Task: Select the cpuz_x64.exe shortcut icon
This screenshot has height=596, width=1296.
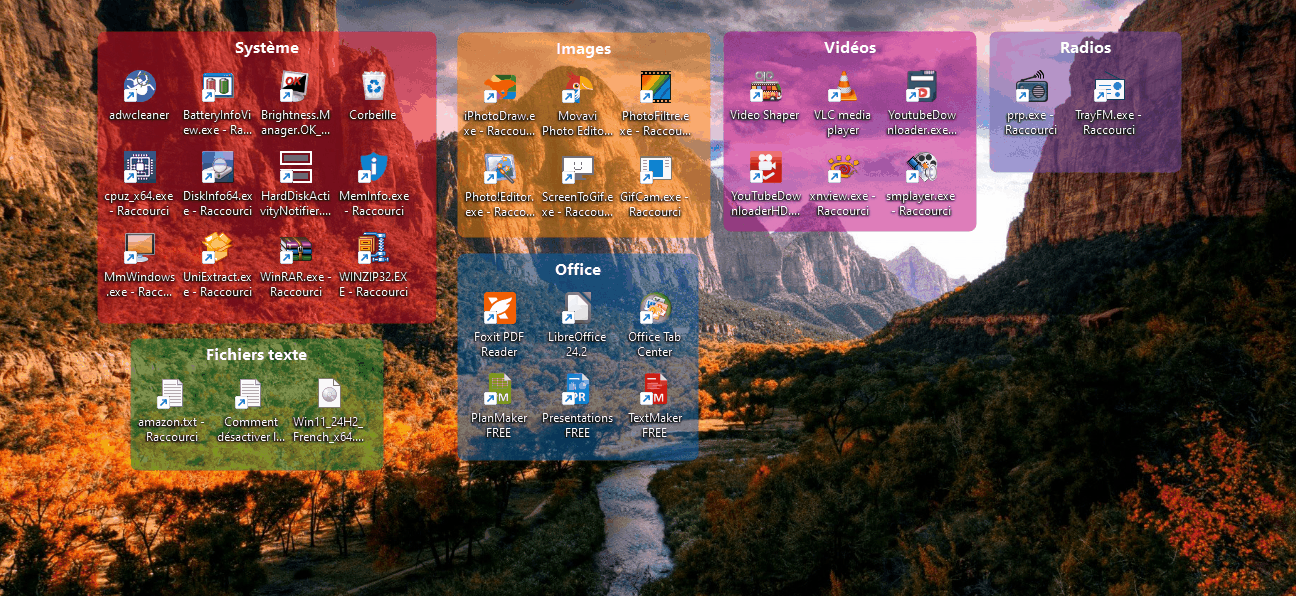Action: (139, 166)
